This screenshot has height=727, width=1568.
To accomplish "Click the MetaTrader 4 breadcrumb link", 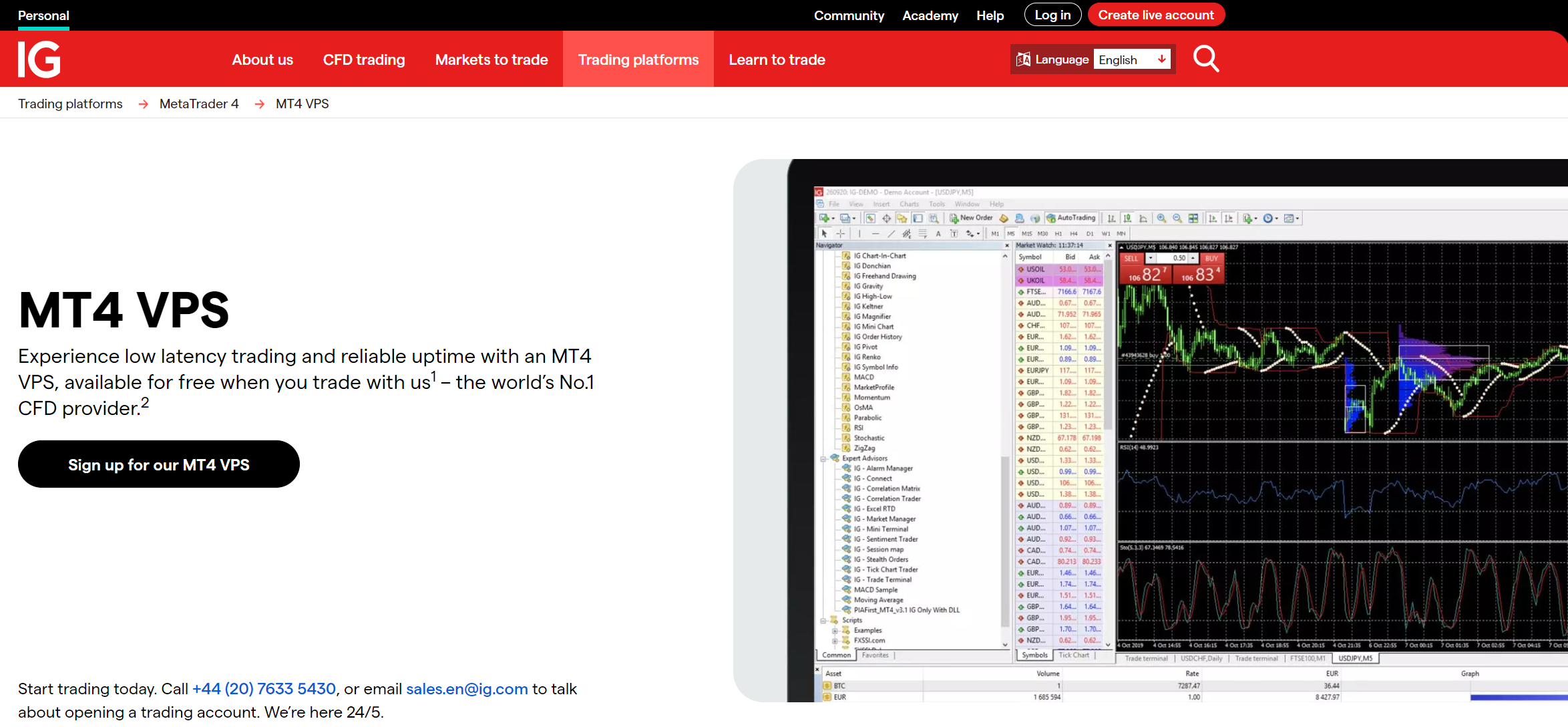I will pos(199,104).
